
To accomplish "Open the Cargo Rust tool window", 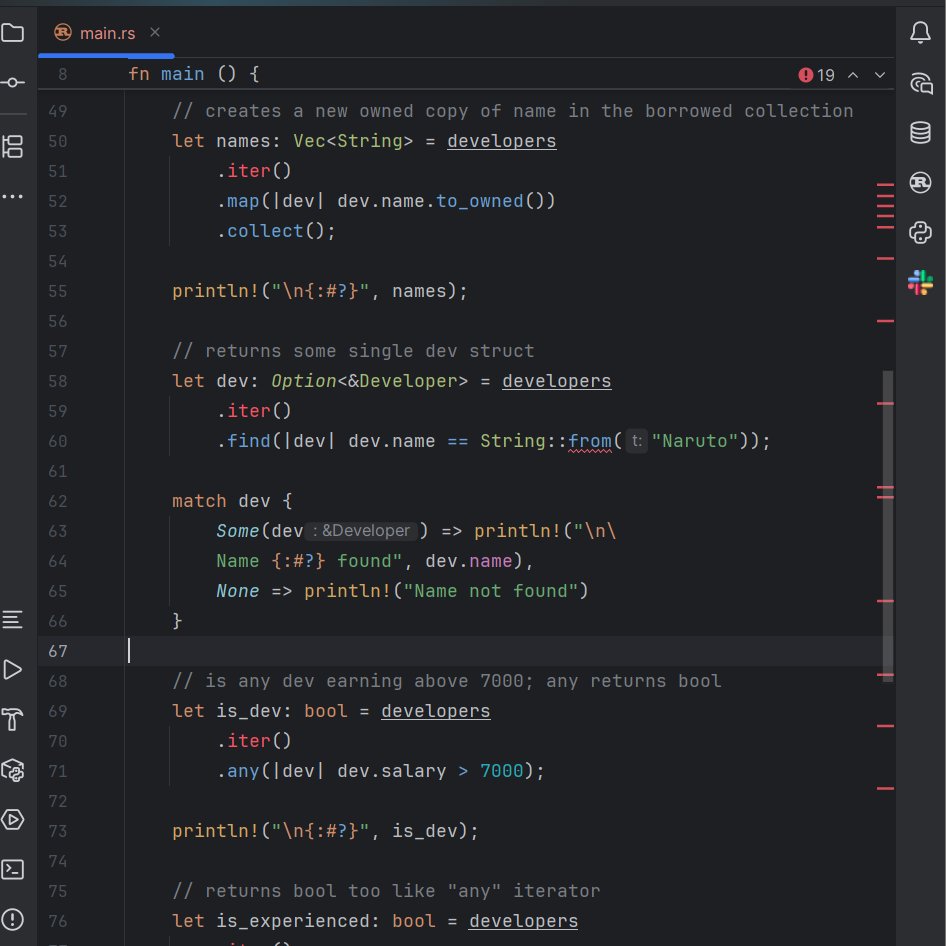I will point(920,182).
